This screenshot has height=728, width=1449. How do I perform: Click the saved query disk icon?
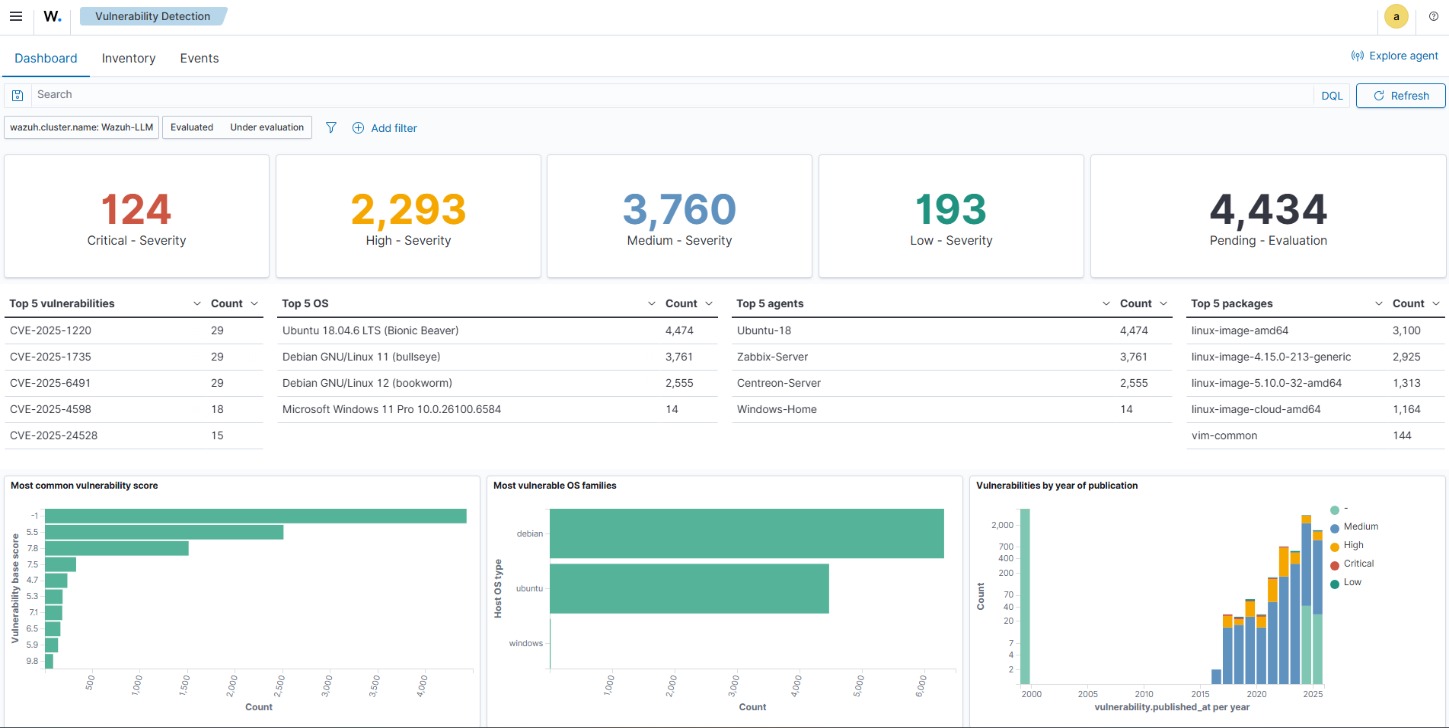pyautogui.click(x=17, y=95)
